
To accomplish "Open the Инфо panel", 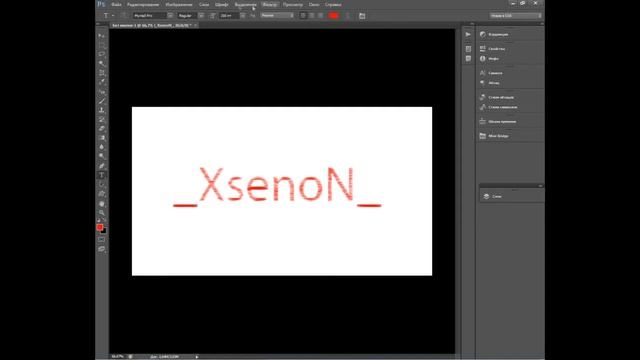I will 493,59.
